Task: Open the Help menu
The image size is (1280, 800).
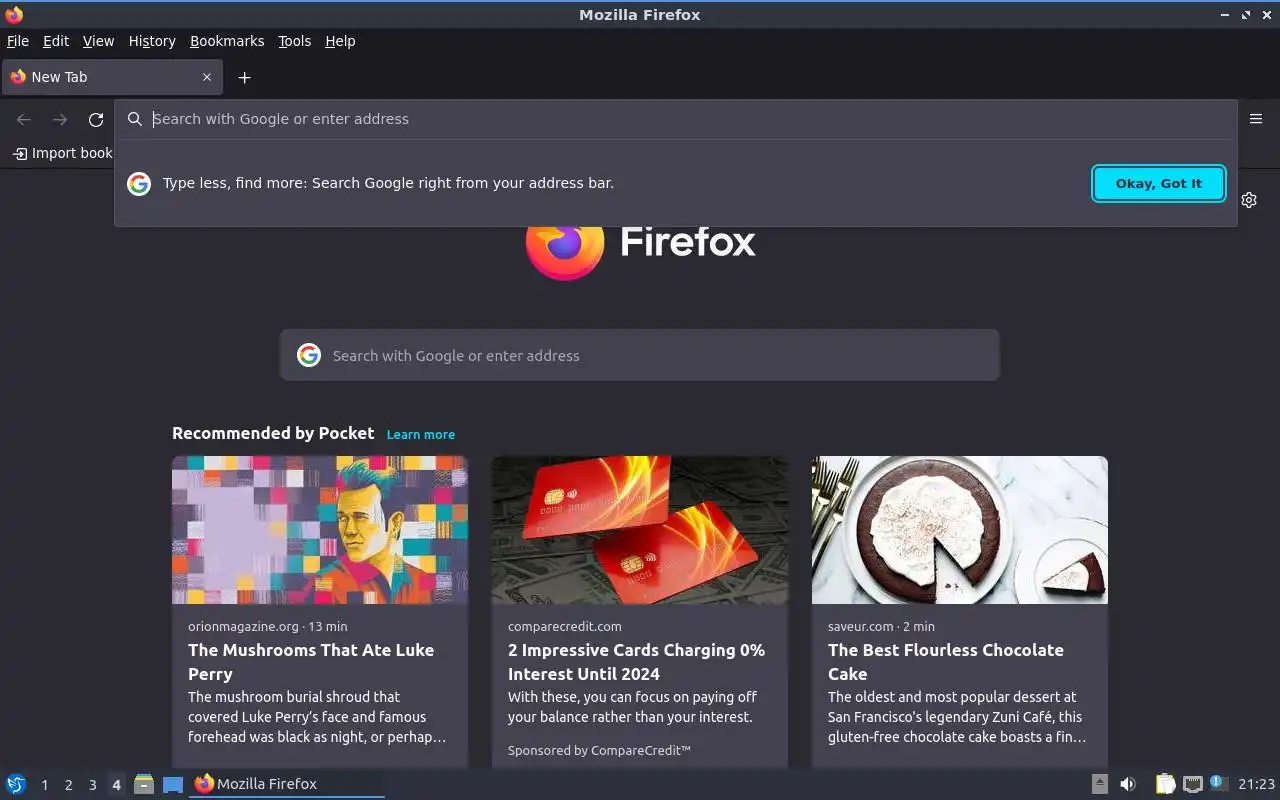Action: pyautogui.click(x=340, y=41)
